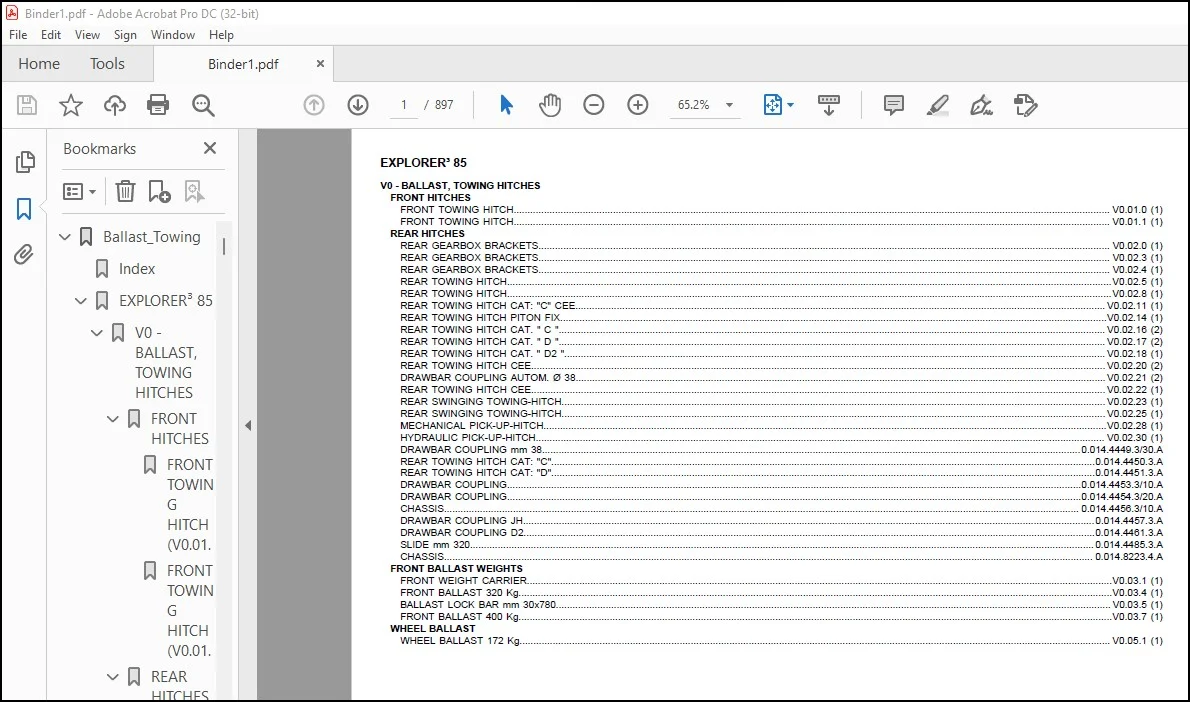This screenshot has height=702, width=1190.
Task: Click the upload to cloud icon
Action: [x=115, y=105]
